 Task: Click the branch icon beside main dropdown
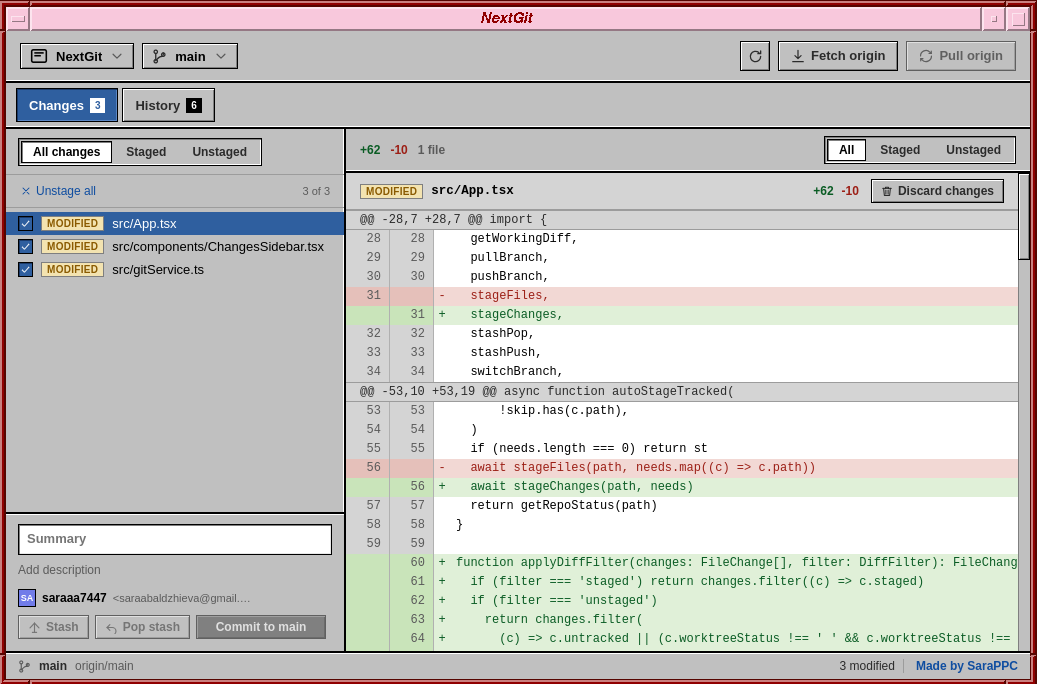coord(159,56)
